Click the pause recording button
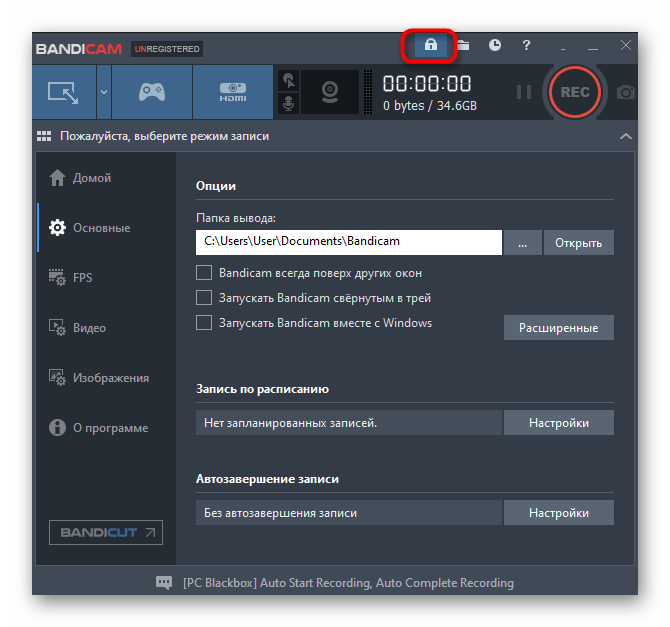 pyautogui.click(x=524, y=92)
